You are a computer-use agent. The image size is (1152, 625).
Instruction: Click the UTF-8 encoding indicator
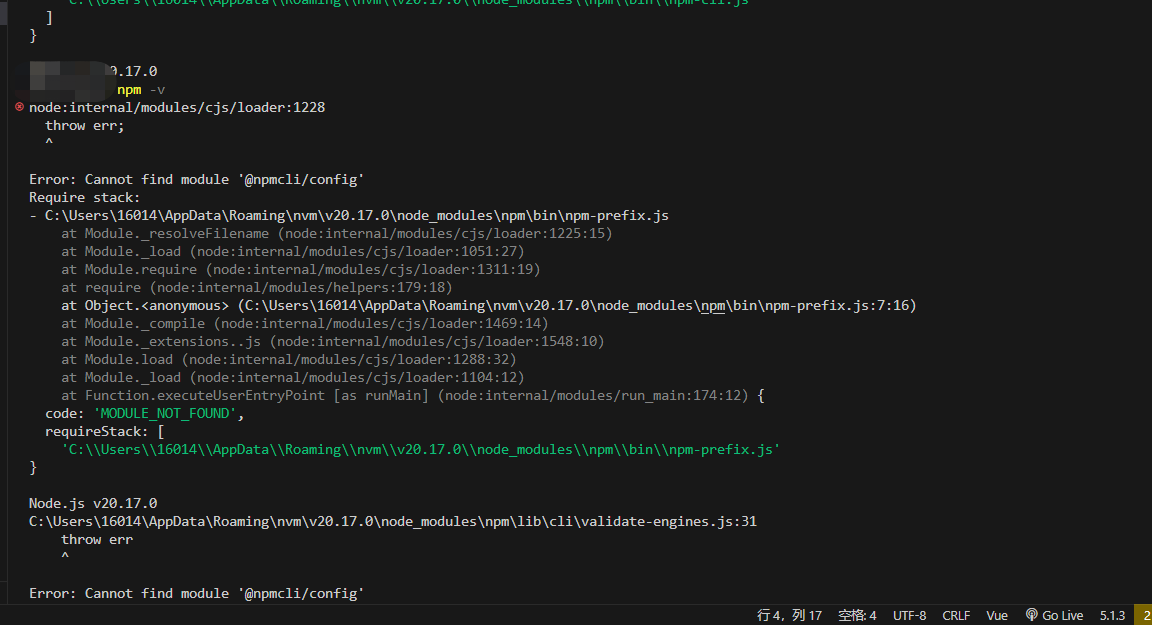pos(909,615)
